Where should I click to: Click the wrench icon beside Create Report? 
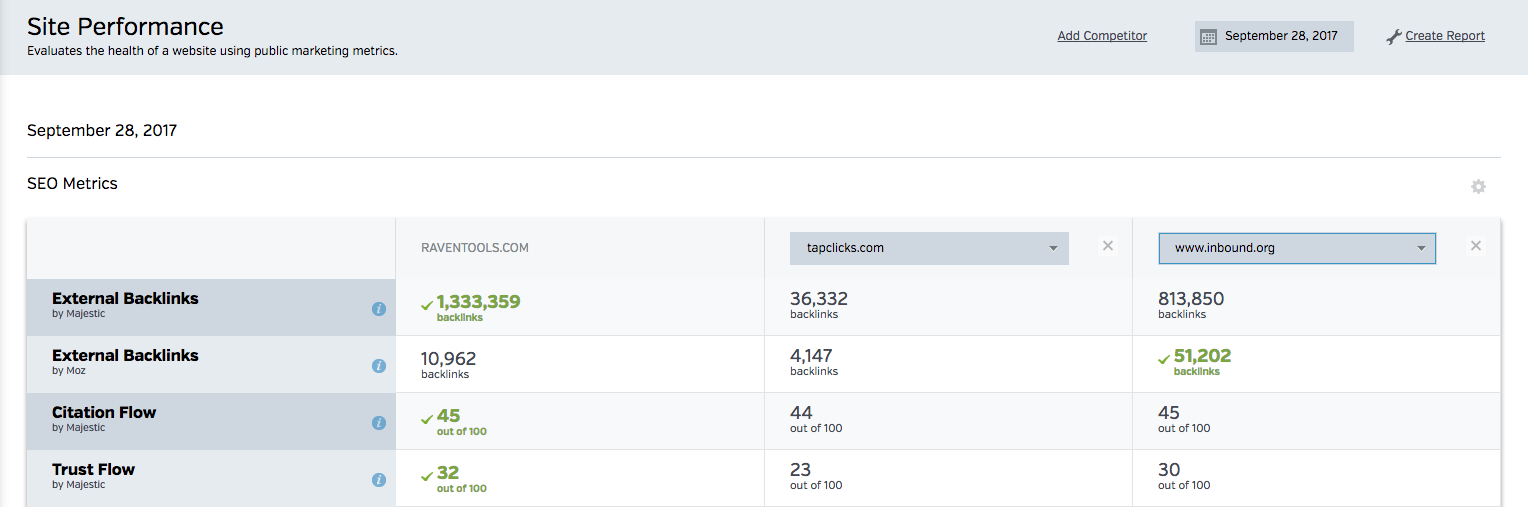(x=1394, y=37)
